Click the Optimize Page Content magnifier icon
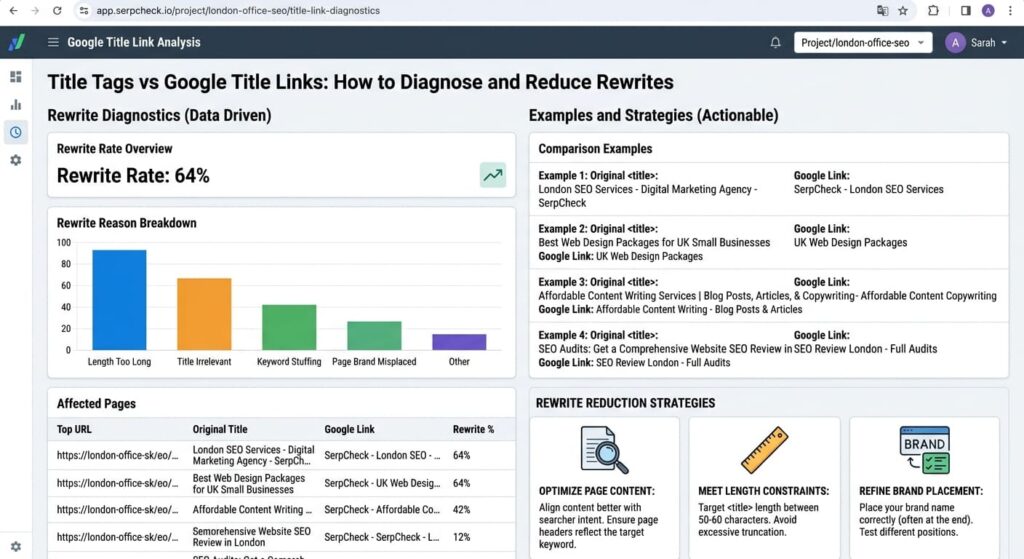The image size is (1024, 559). [605, 450]
